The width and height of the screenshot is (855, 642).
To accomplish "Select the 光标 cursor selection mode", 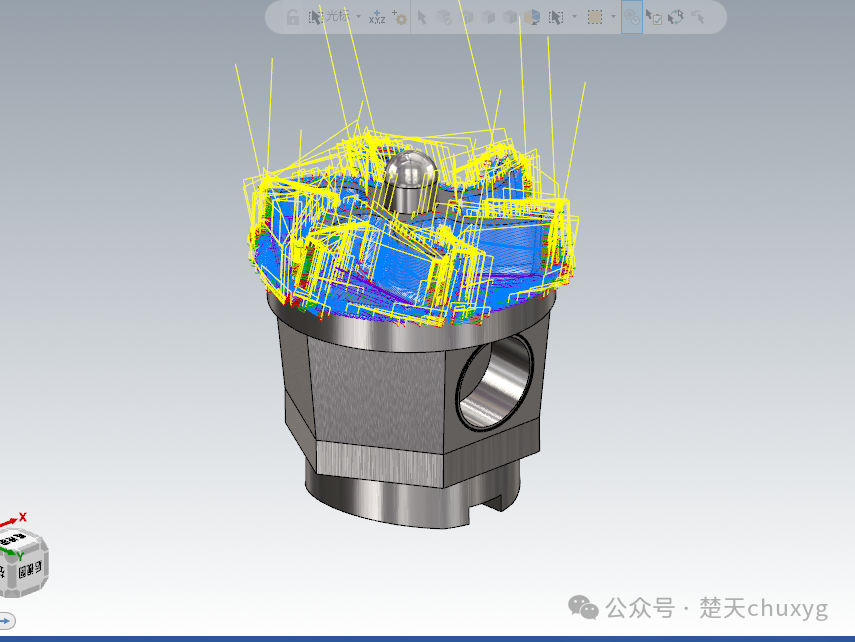I will point(329,17).
